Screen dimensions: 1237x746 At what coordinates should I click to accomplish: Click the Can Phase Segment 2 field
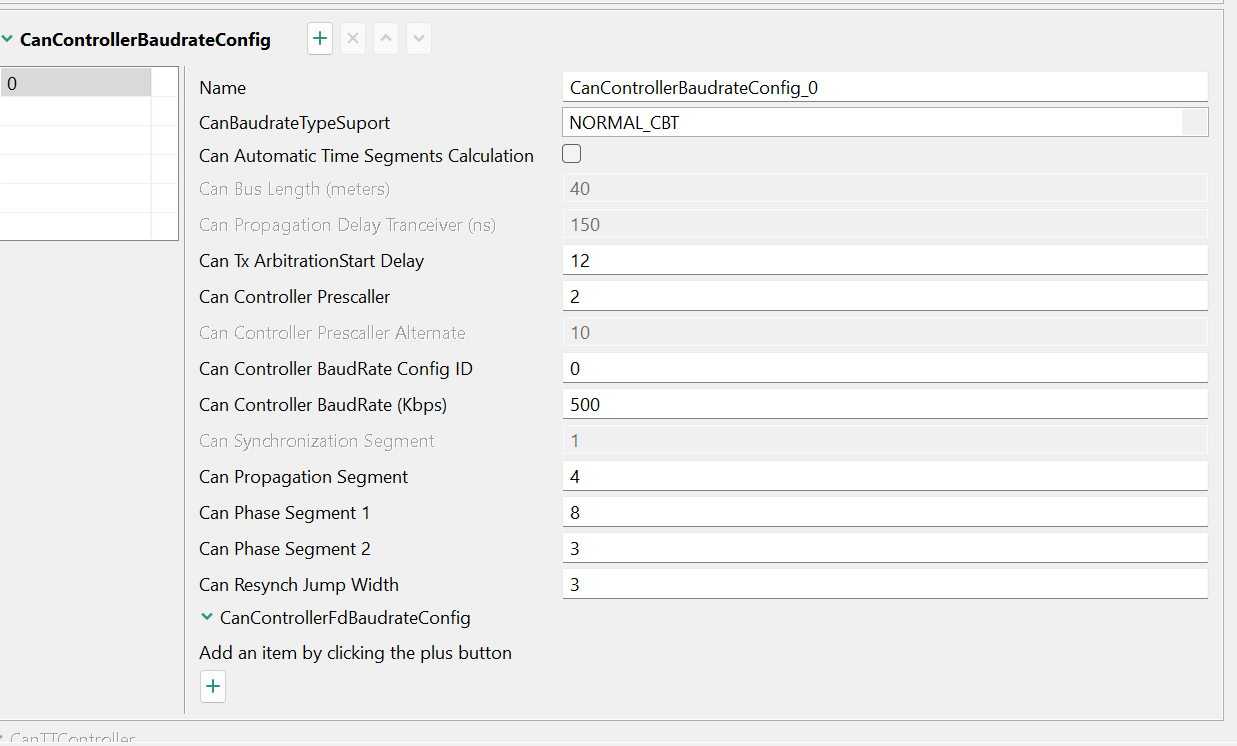[x=884, y=548]
